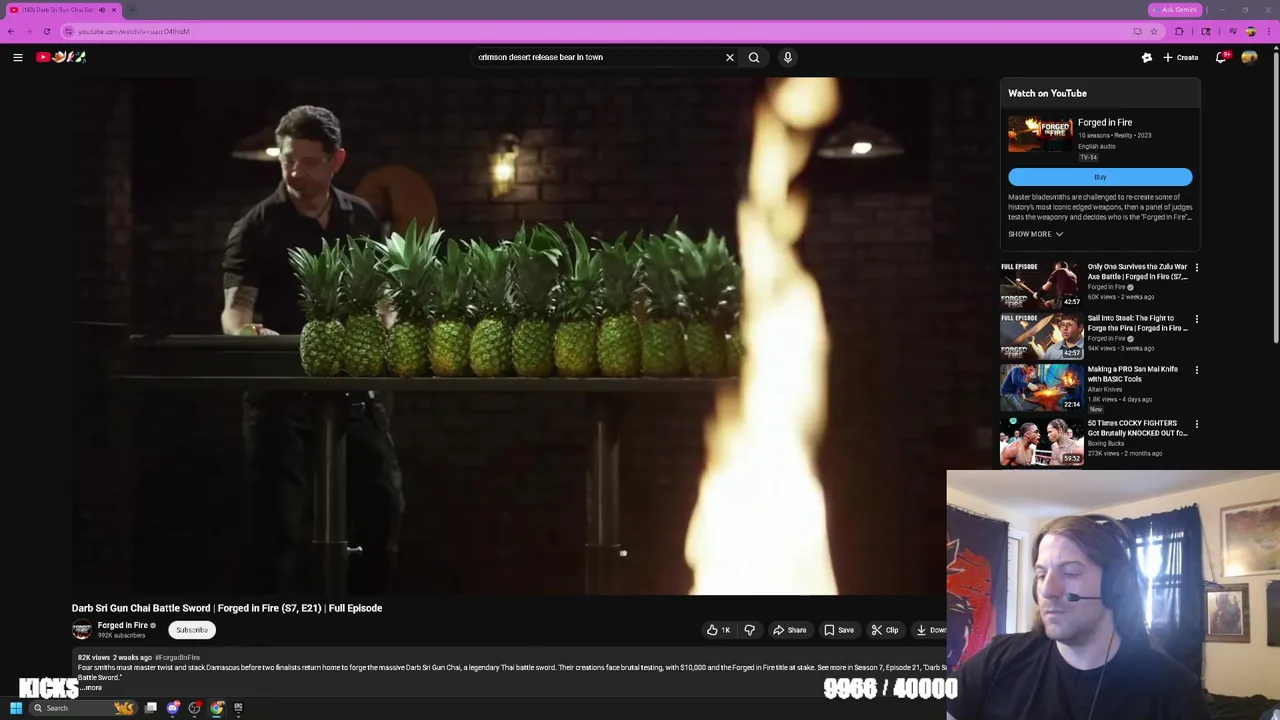Like the video with thumbs up
The width and height of the screenshot is (1280, 720).
(719, 630)
